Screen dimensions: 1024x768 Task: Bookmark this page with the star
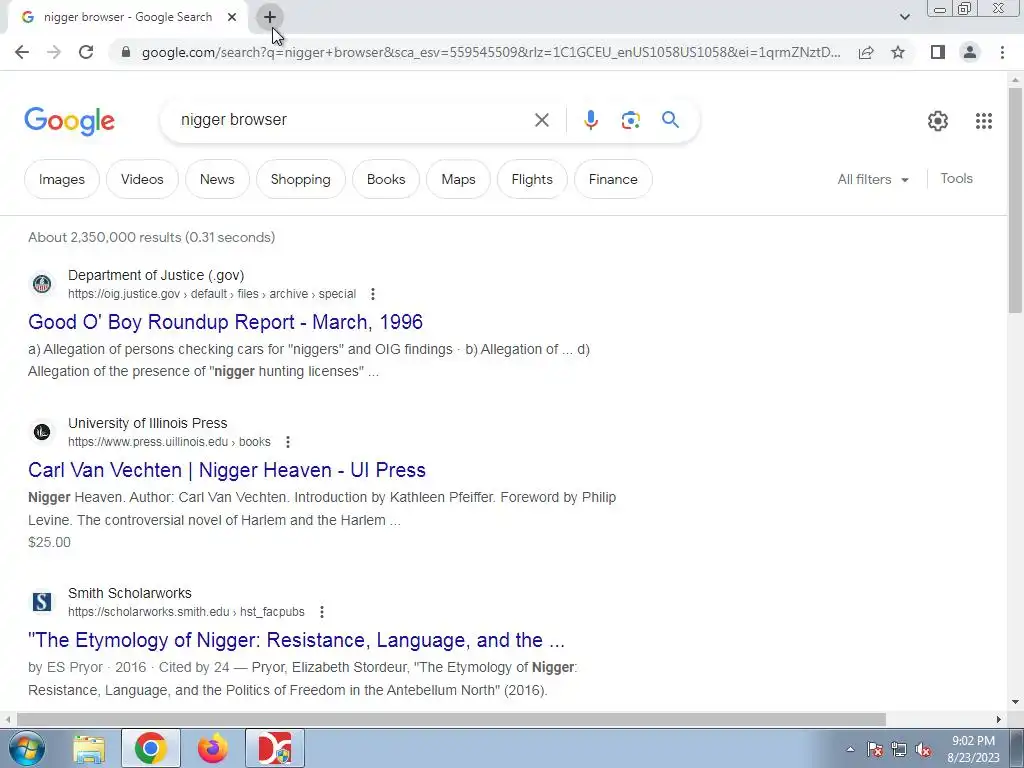pyautogui.click(x=898, y=52)
